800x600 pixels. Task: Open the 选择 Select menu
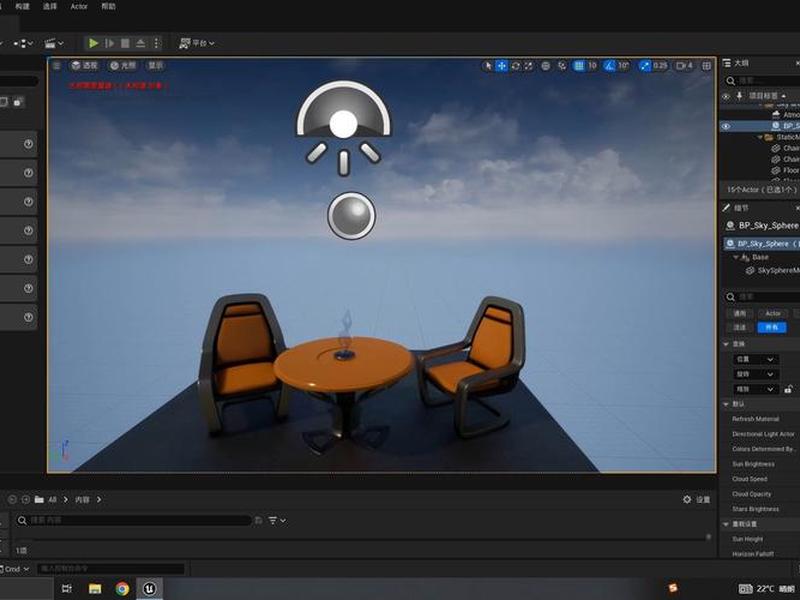click(x=49, y=7)
